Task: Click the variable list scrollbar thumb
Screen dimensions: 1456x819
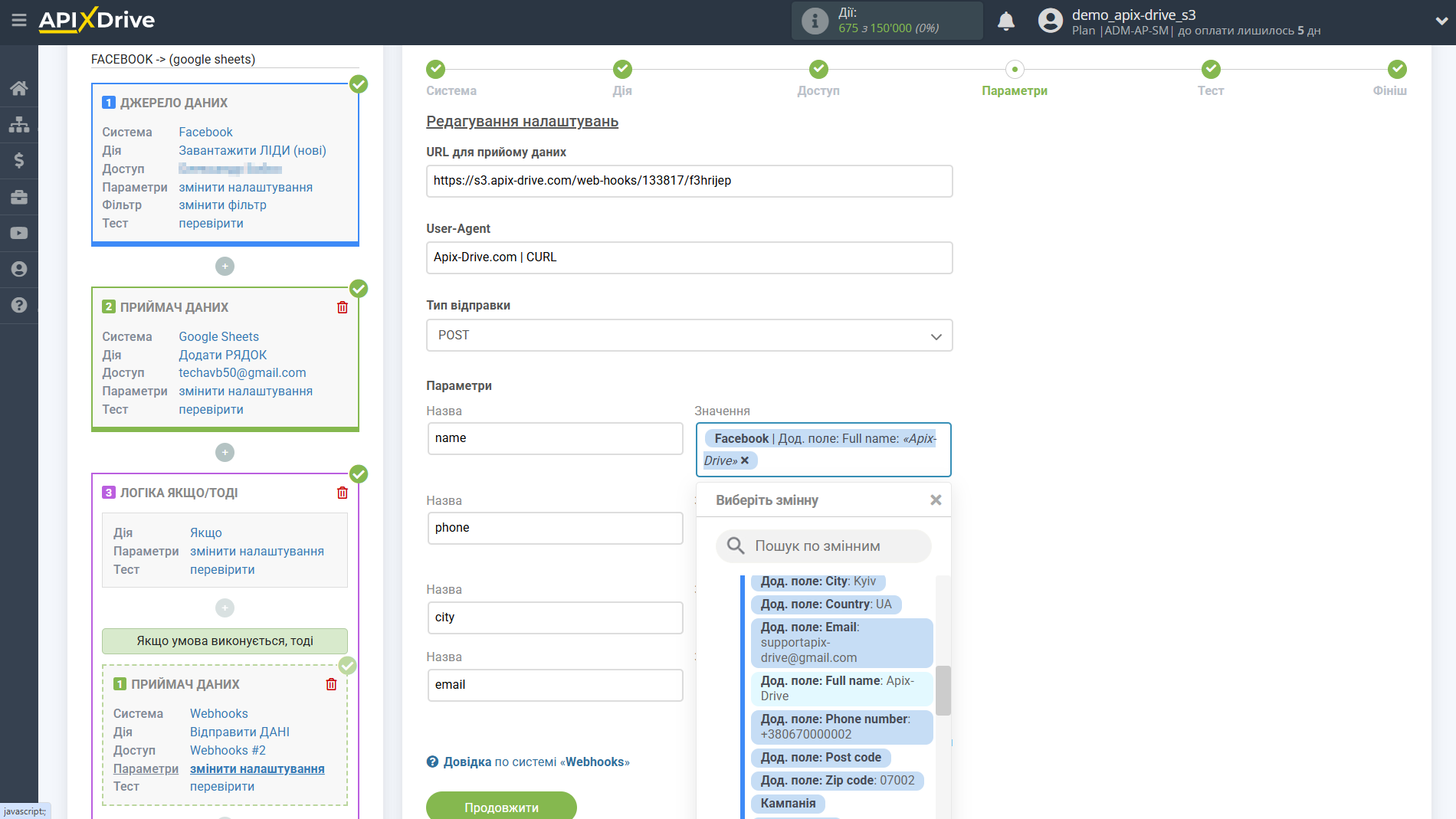Action: (x=943, y=690)
